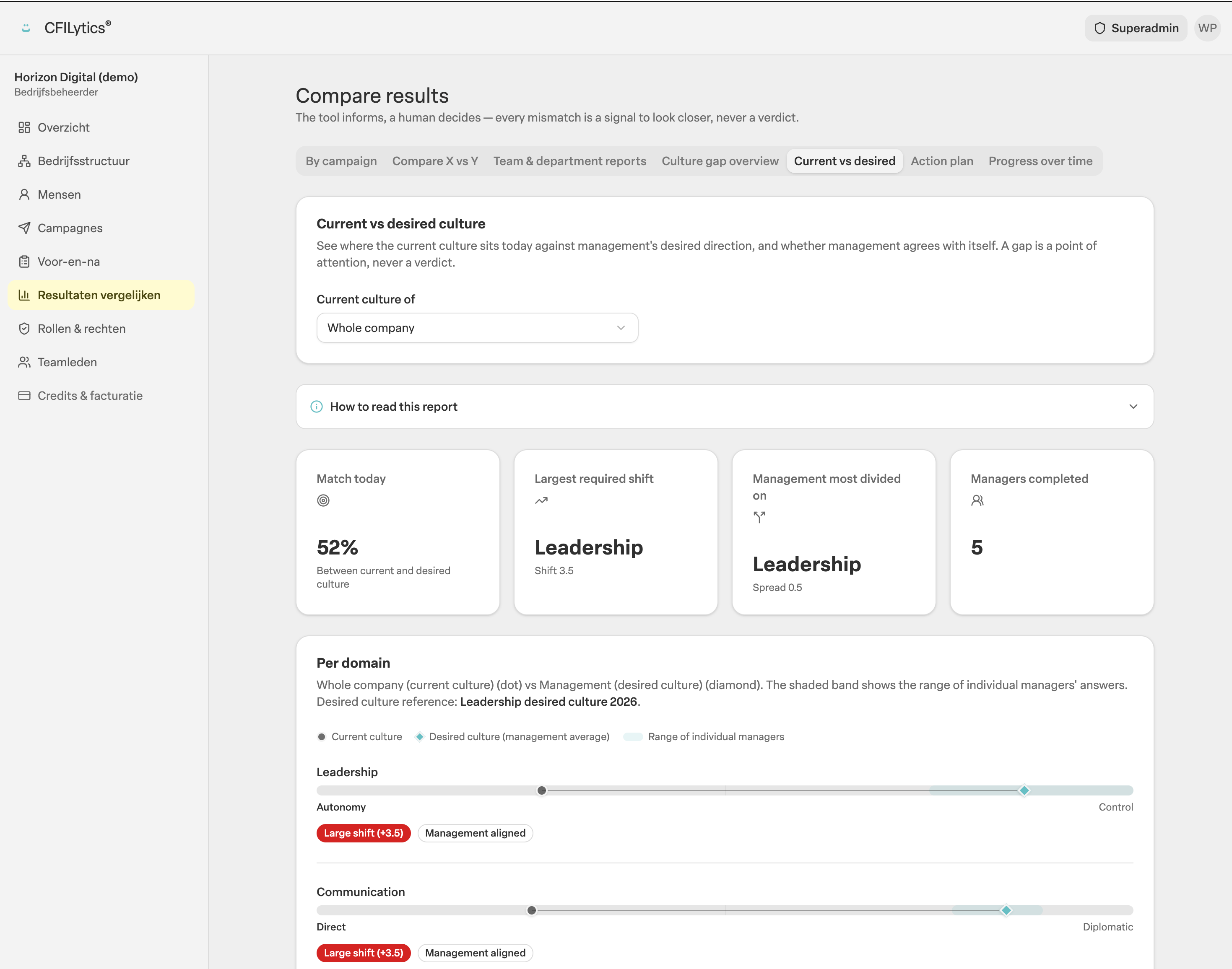The image size is (1232, 969).
Task: Click the Resultaten vergelijken bar-chart icon
Action: coord(24,295)
